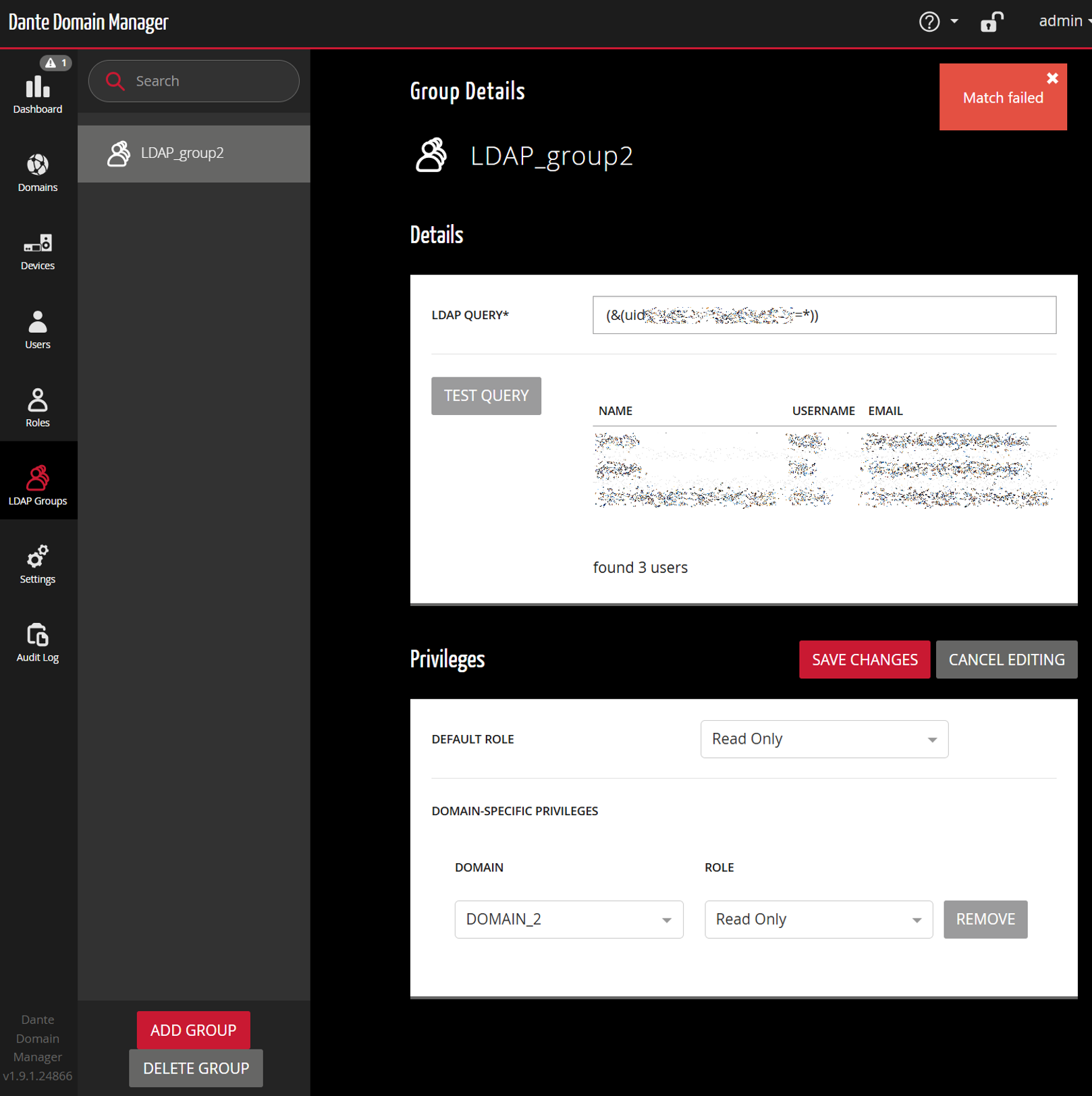Click the USERNAME column header
The width and height of the screenshot is (1092, 1096).
tap(823, 411)
